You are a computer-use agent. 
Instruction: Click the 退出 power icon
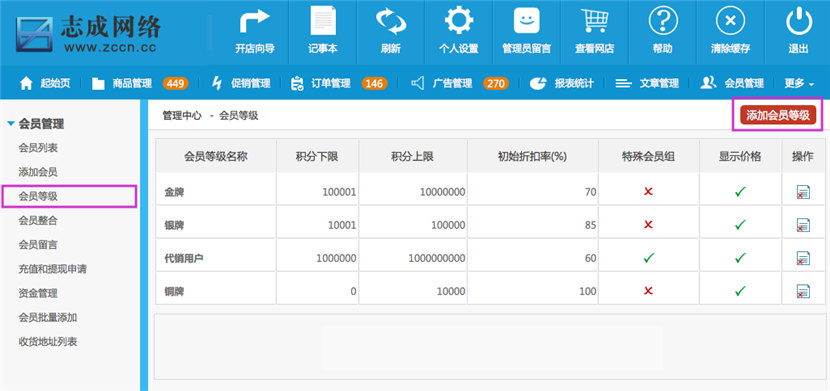(x=798, y=21)
